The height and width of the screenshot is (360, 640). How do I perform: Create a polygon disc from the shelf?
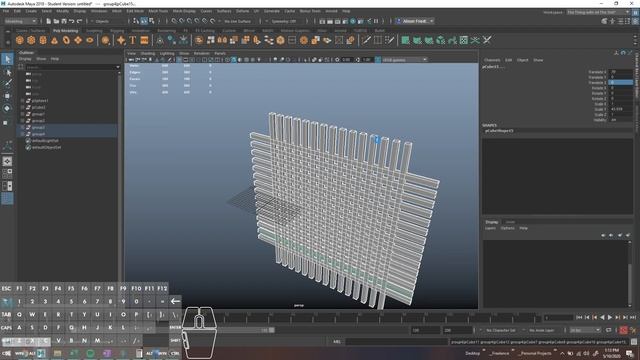coord(90,40)
